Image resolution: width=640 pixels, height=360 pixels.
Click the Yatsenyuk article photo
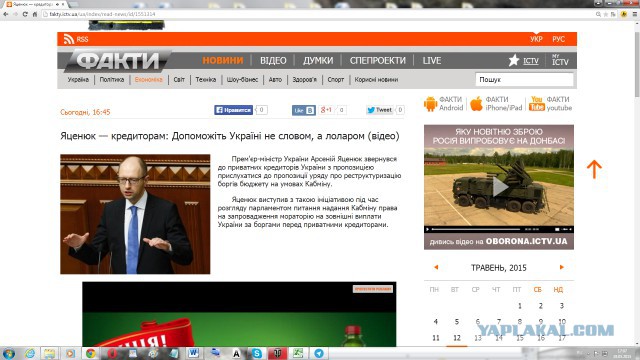(135, 214)
